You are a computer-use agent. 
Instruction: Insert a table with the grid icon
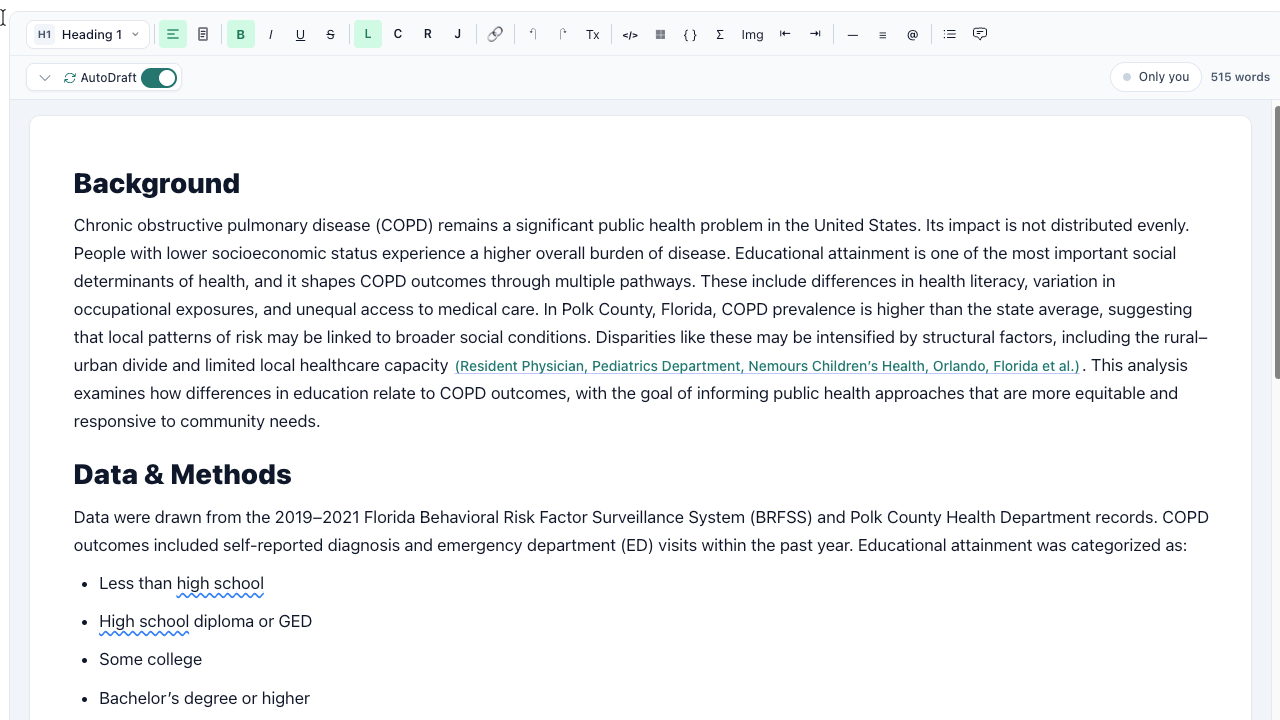point(660,34)
